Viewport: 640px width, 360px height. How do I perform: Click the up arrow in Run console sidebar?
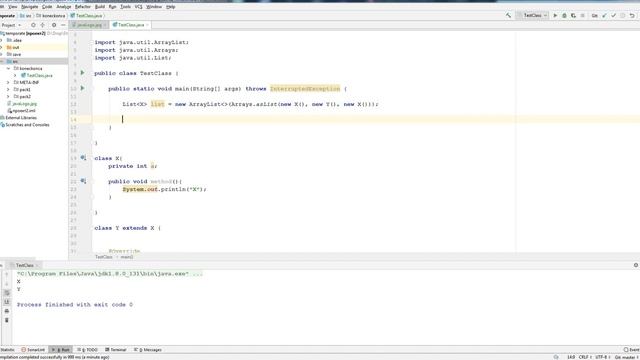(x=7, y=274)
